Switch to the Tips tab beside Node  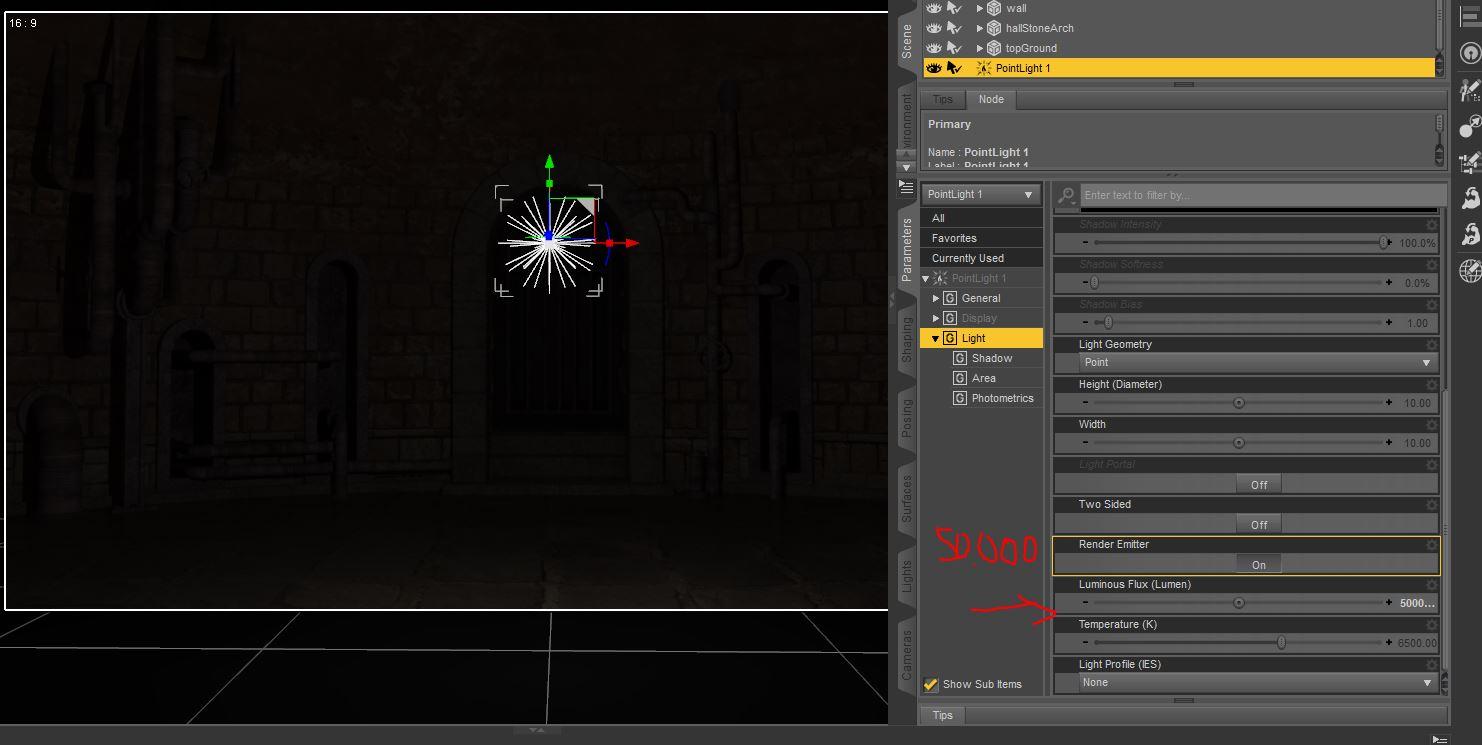coord(943,99)
